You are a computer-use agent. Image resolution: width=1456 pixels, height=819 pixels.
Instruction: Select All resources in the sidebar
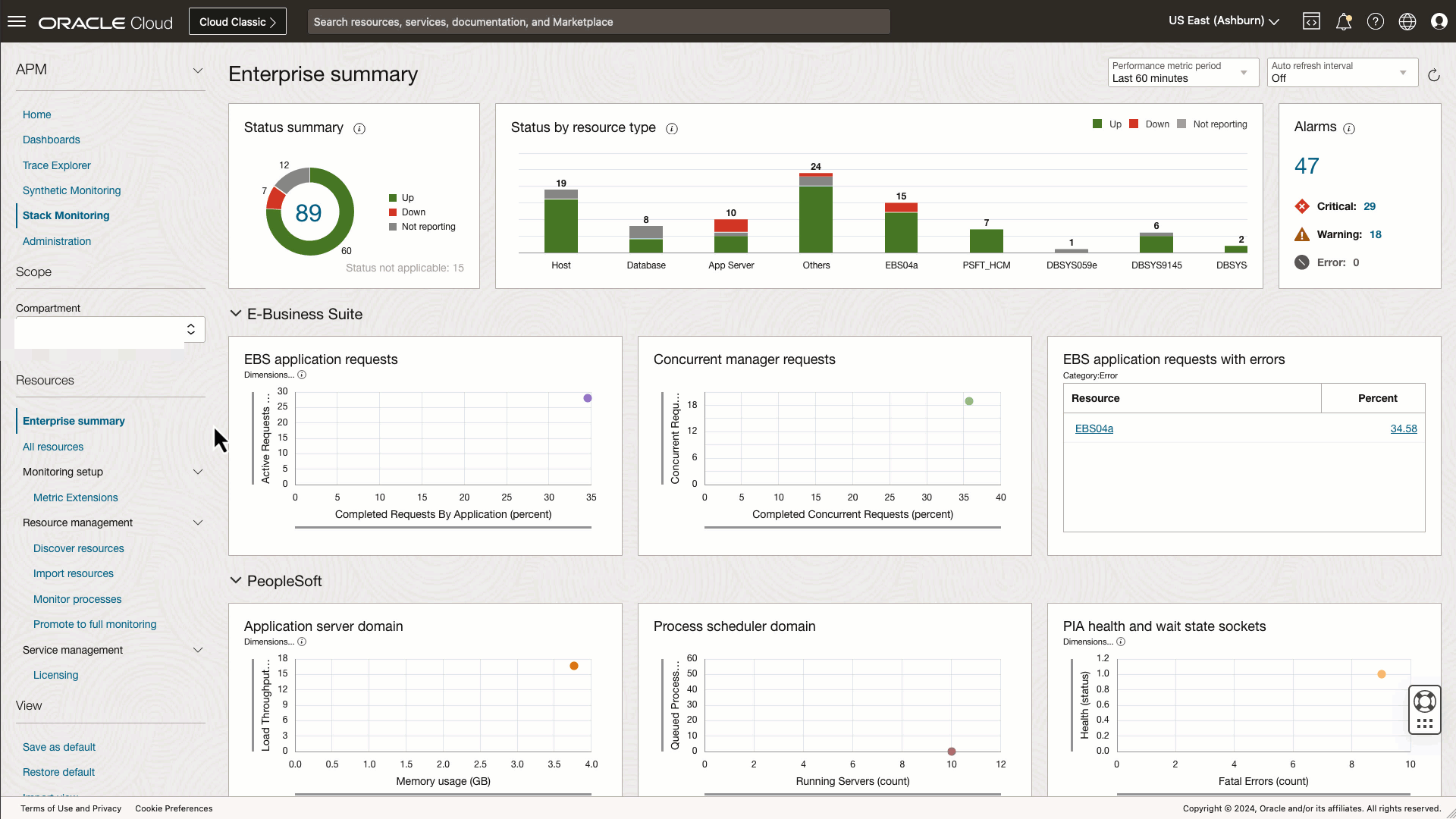(53, 447)
